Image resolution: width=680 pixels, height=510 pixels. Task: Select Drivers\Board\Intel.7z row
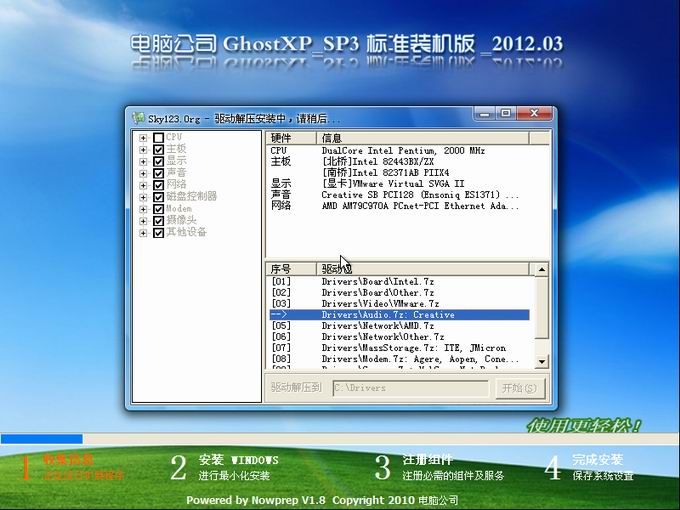399,282
